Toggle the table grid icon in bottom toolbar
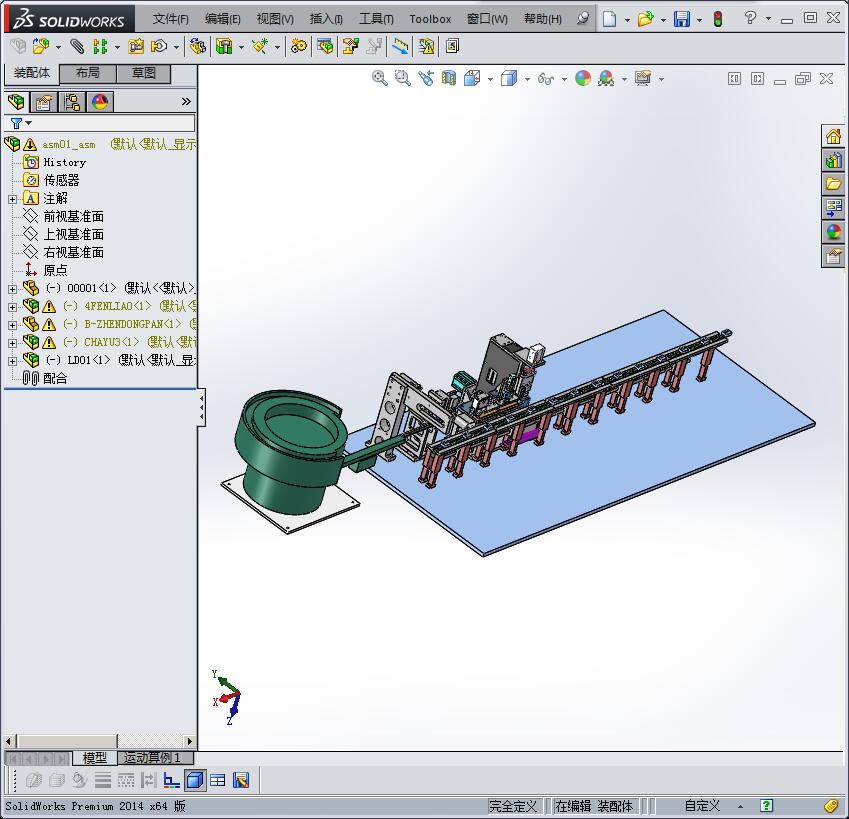This screenshot has height=819, width=849. click(218, 780)
